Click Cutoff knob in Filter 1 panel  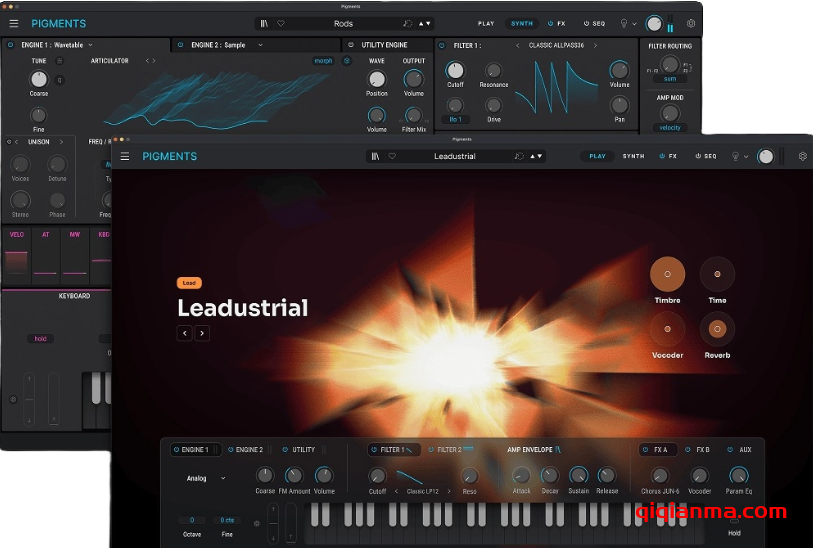click(455, 71)
